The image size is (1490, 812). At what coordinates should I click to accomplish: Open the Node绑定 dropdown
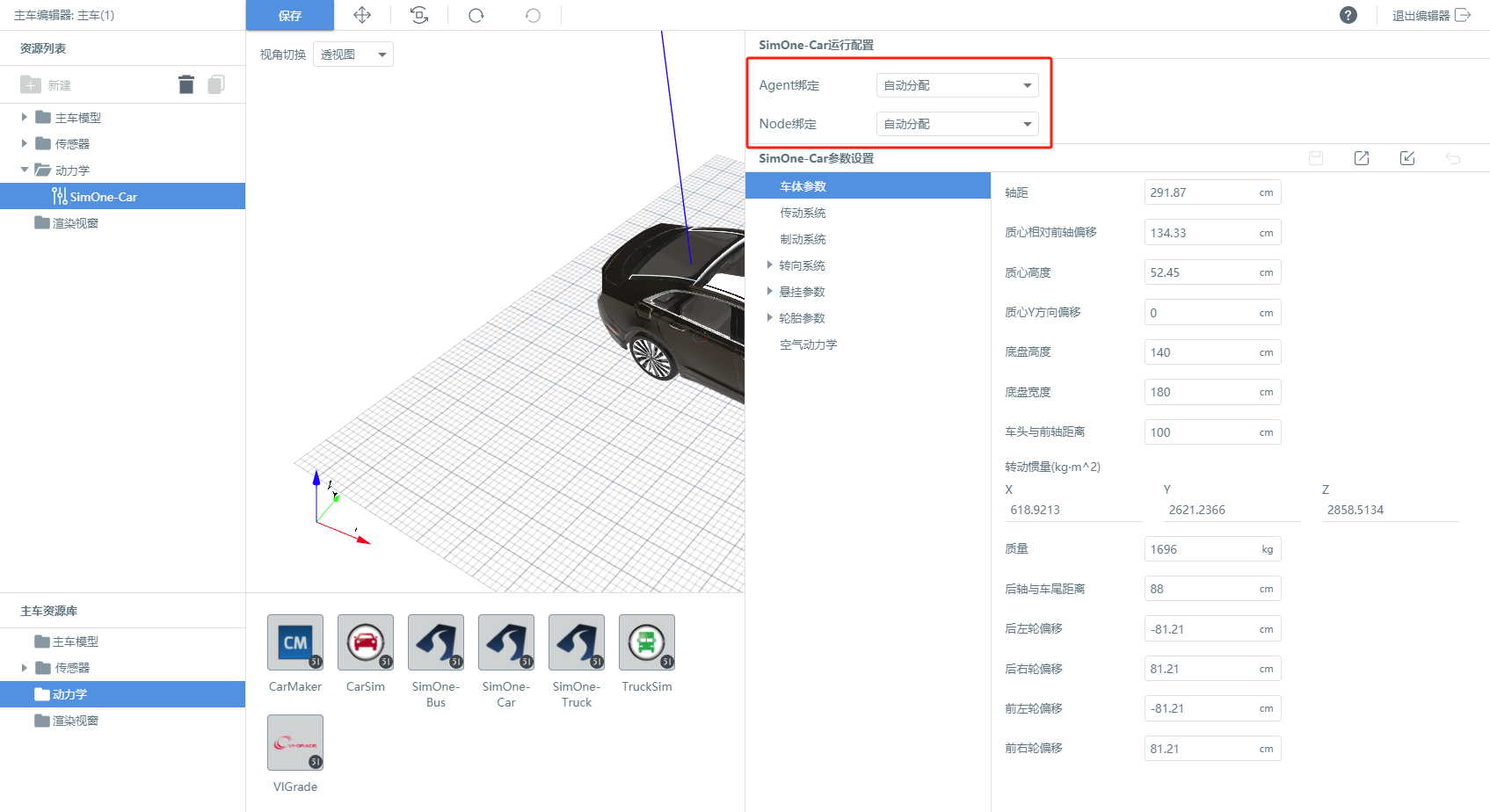957,124
